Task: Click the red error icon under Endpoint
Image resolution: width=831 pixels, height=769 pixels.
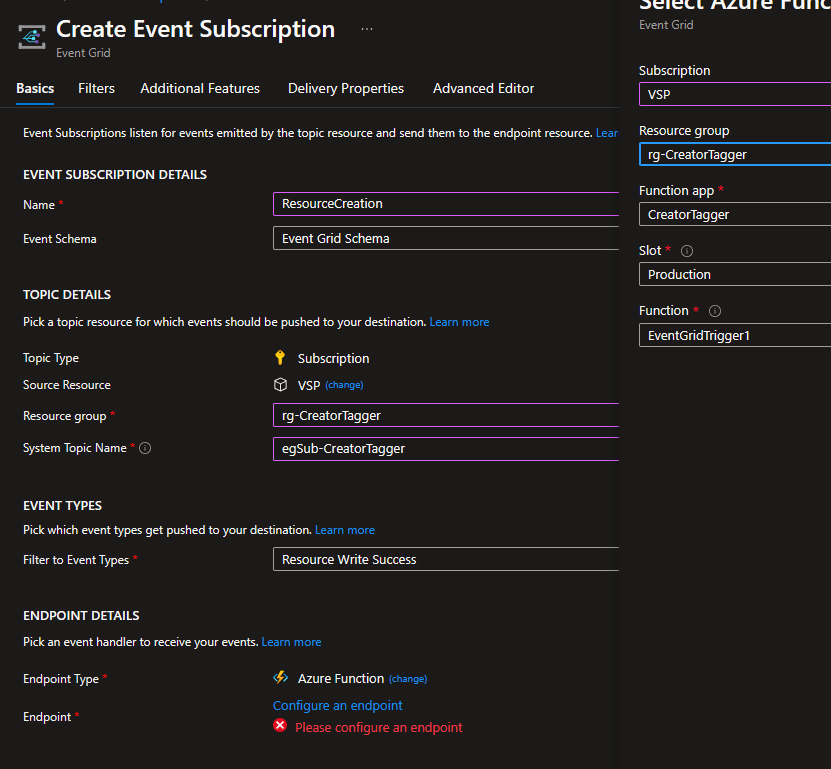Action: [281, 725]
